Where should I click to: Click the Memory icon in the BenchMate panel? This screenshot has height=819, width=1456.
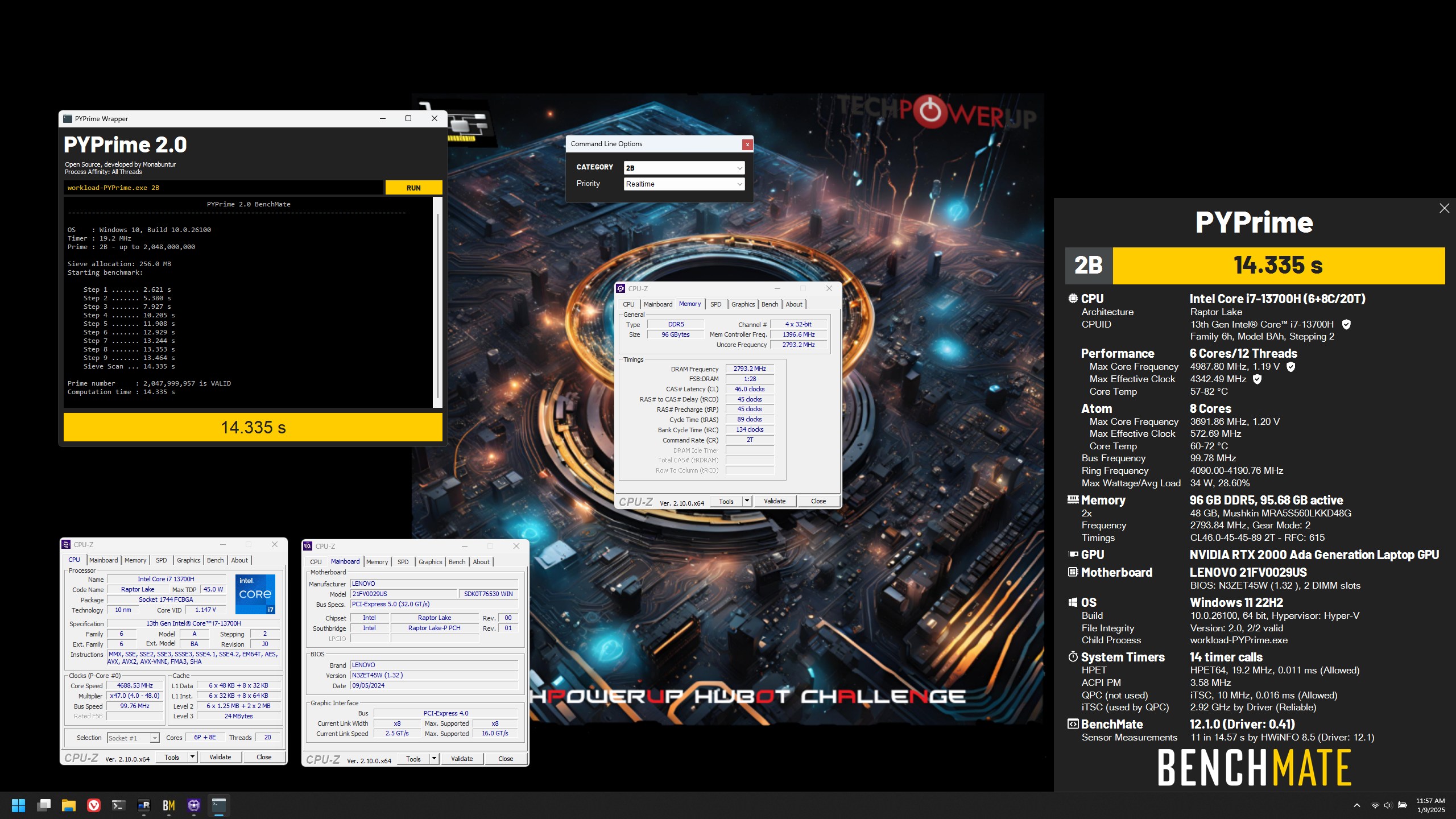click(1073, 499)
